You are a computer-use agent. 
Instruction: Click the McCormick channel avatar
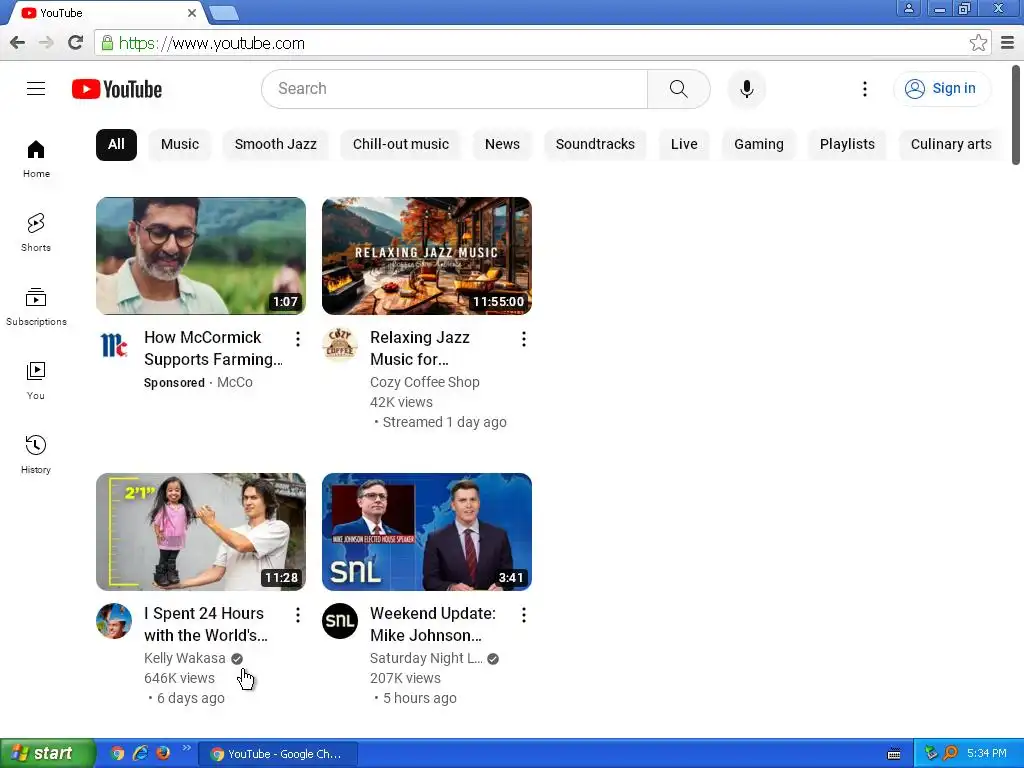point(114,345)
